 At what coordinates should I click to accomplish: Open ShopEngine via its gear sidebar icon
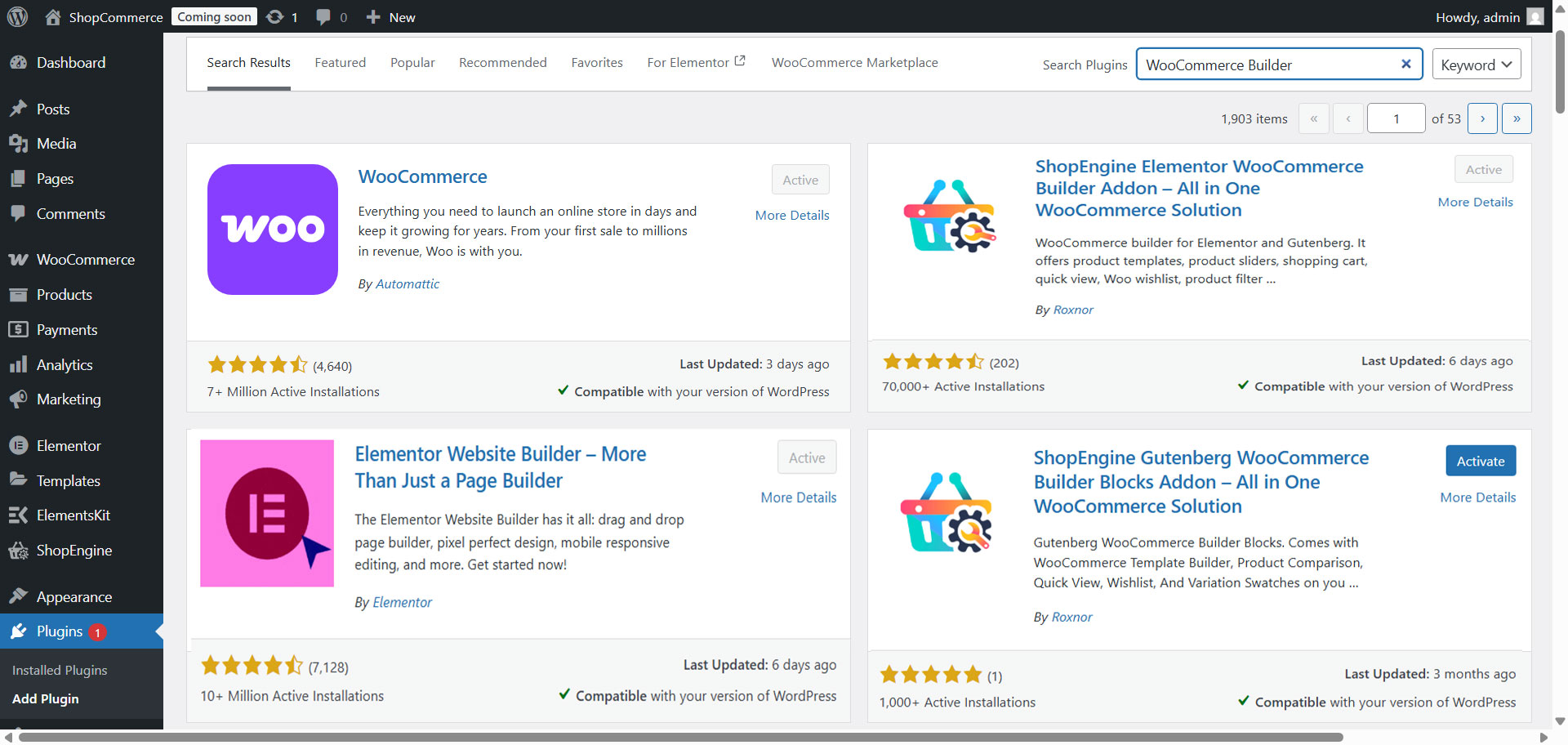(x=18, y=551)
